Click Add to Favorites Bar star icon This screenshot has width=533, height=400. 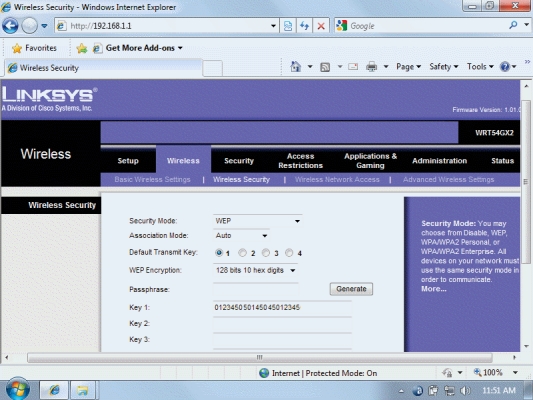pos(82,48)
